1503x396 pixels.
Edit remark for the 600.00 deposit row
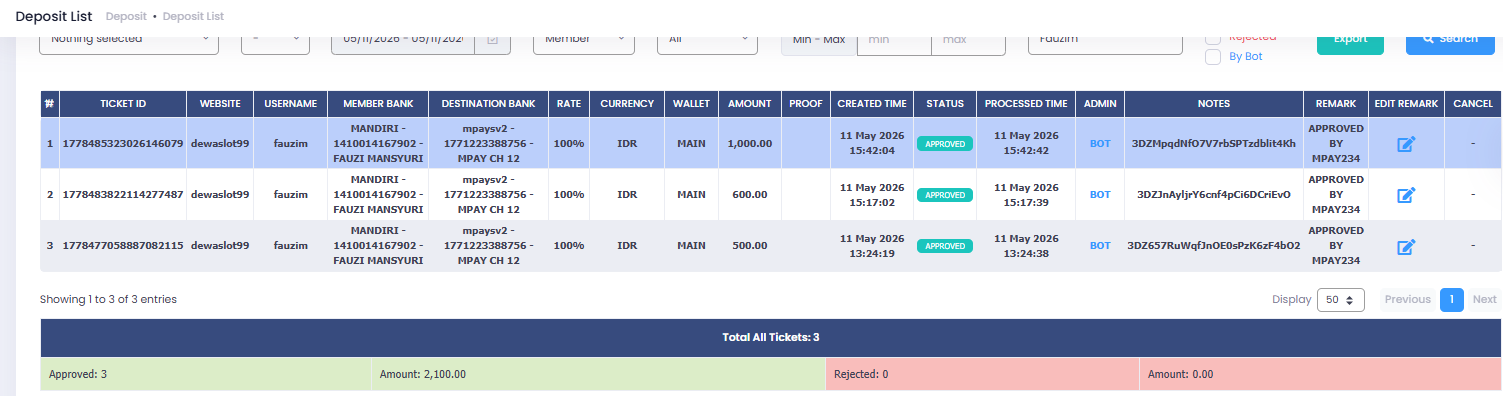pyautogui.click(x=1406, y=195)
